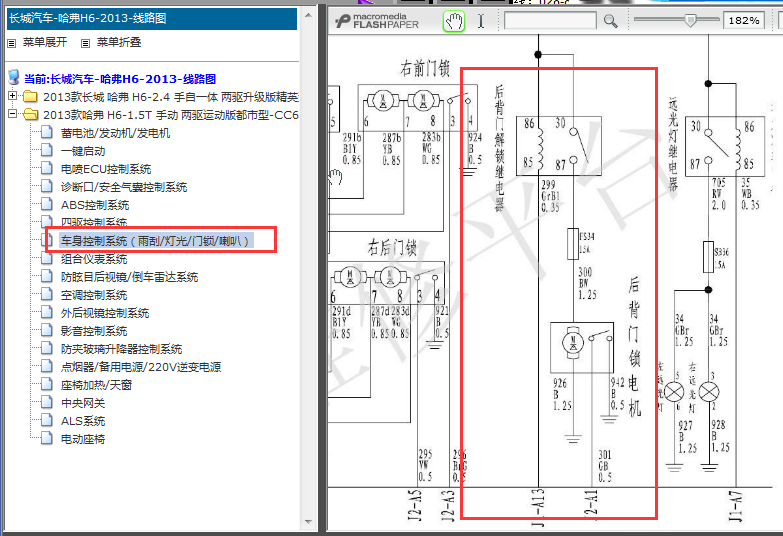The height and width of the screenshot is (536, 783).
Task: Open 影音控制系统 document
Action: [x=94, y=331]
